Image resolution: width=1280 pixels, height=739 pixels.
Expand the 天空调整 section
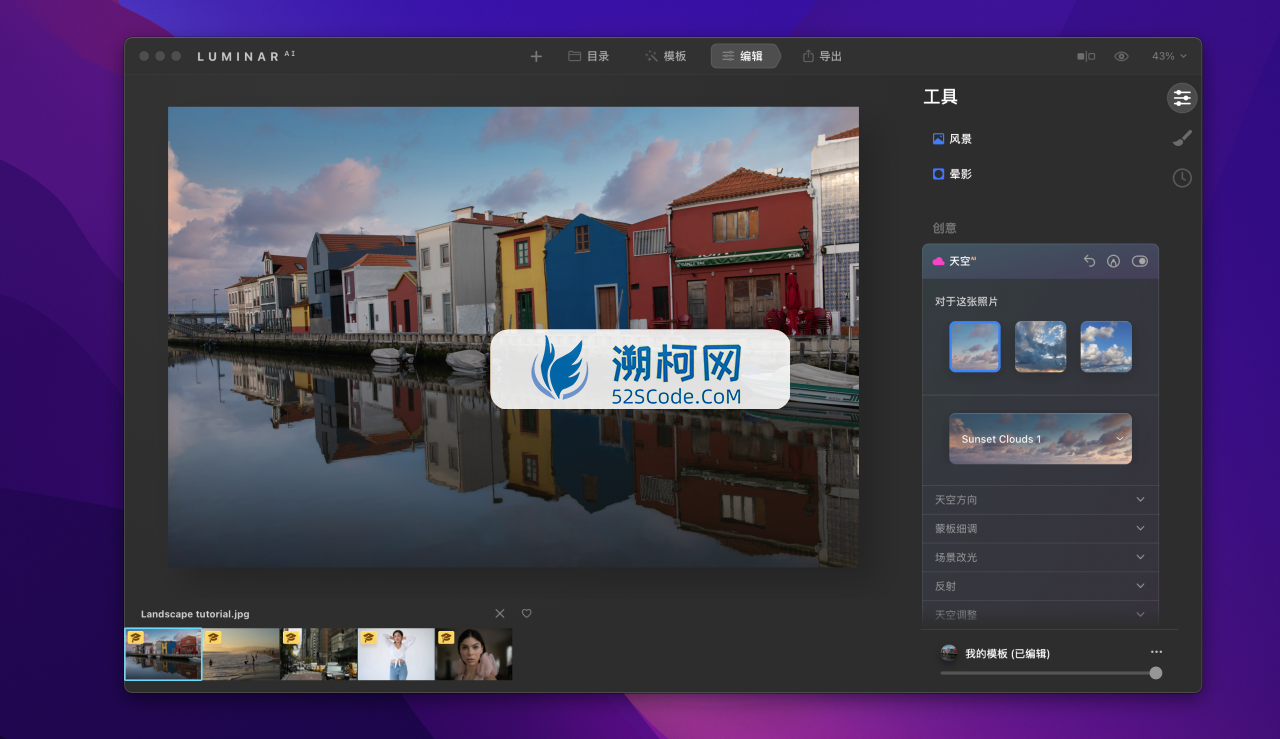tap(1040, 614)
